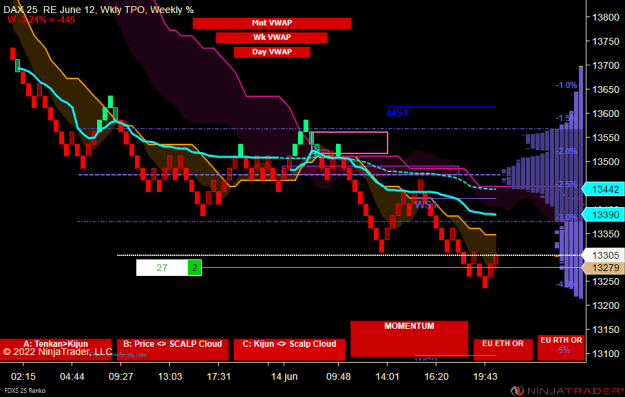Click the B: Price <> SCALP Cloud box

pyautogui.click(x=173, y=350)
